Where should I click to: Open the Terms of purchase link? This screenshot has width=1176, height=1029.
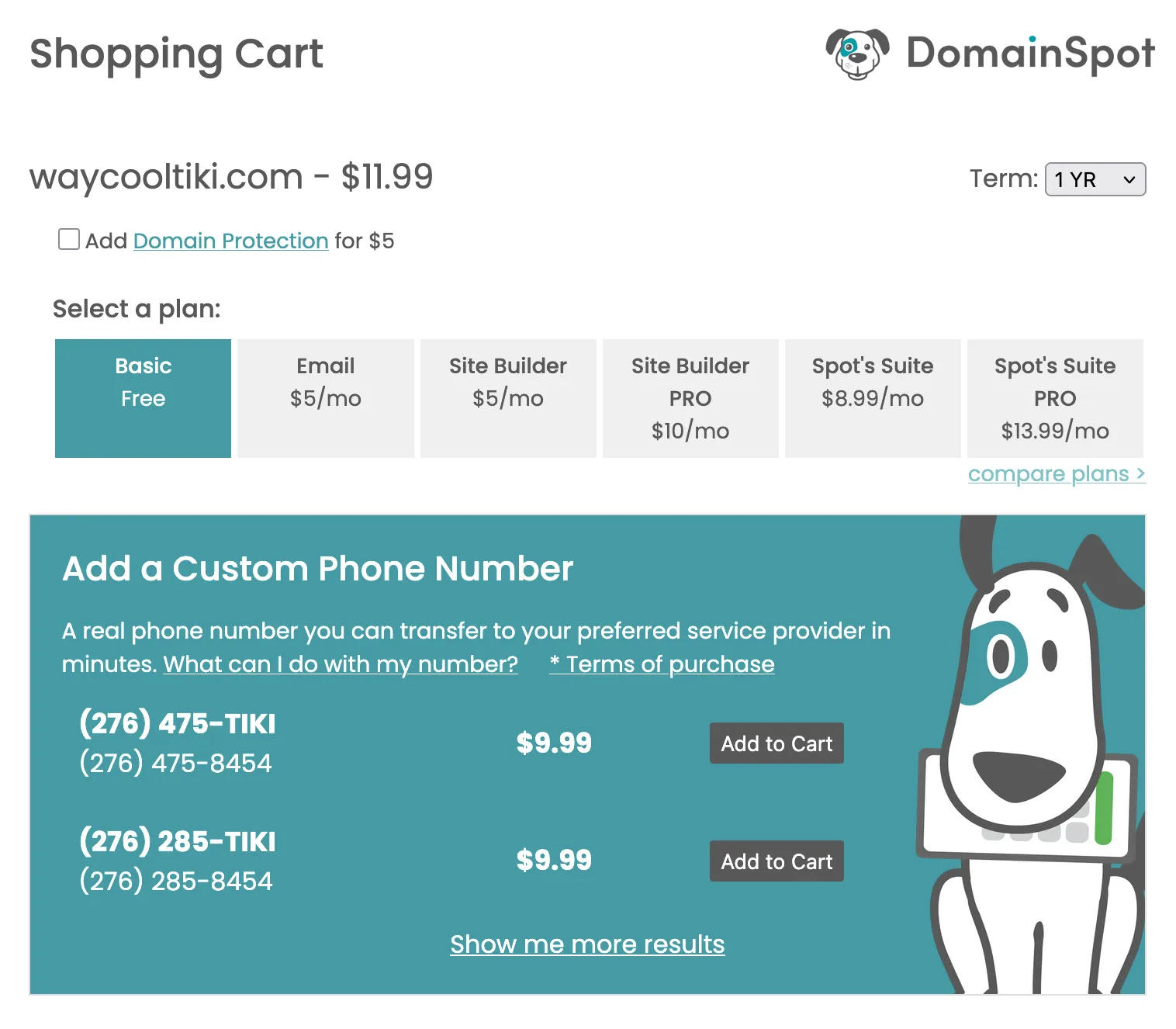coord(662,664)
